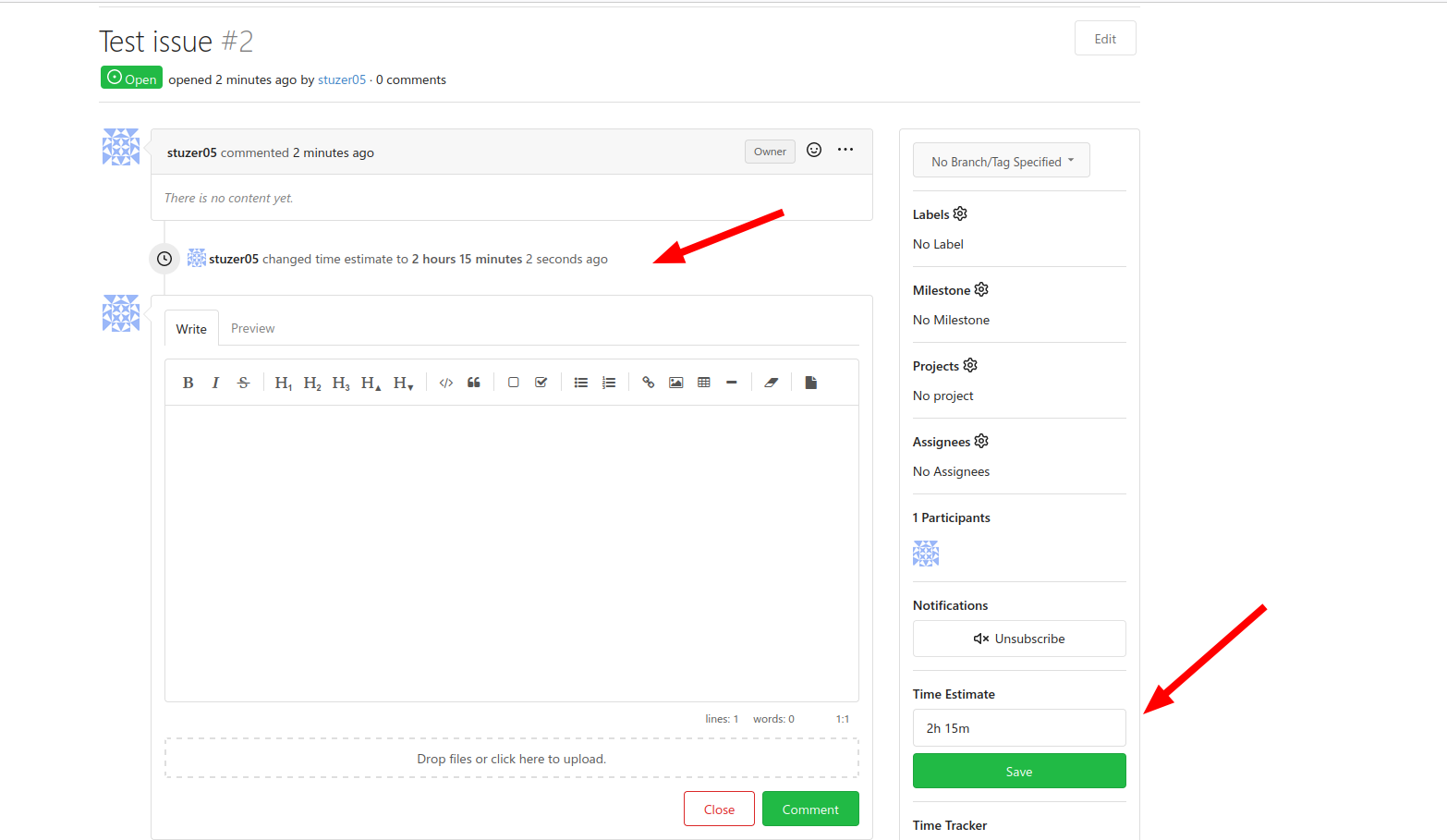Viewport: 1447px width, 840px height.
Task: Click stuzer05 in the time estimate event
Action: point(234,259)
